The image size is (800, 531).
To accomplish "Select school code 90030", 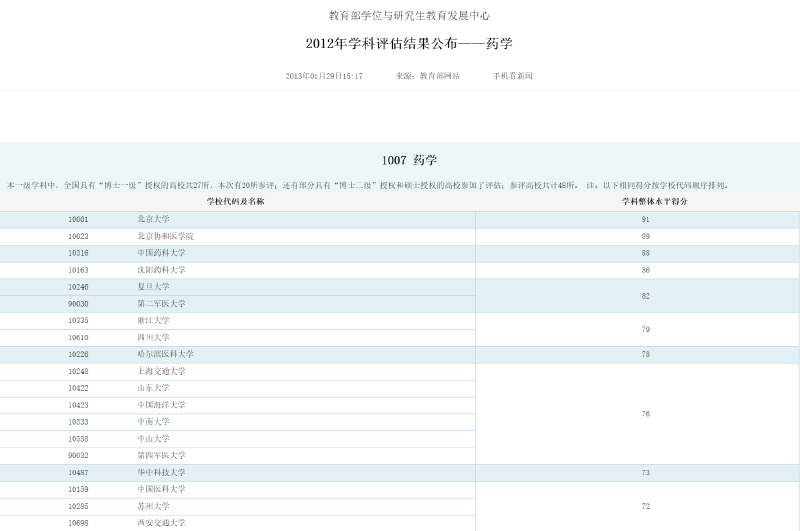I will pyautogui.click(x=78, y=304).
